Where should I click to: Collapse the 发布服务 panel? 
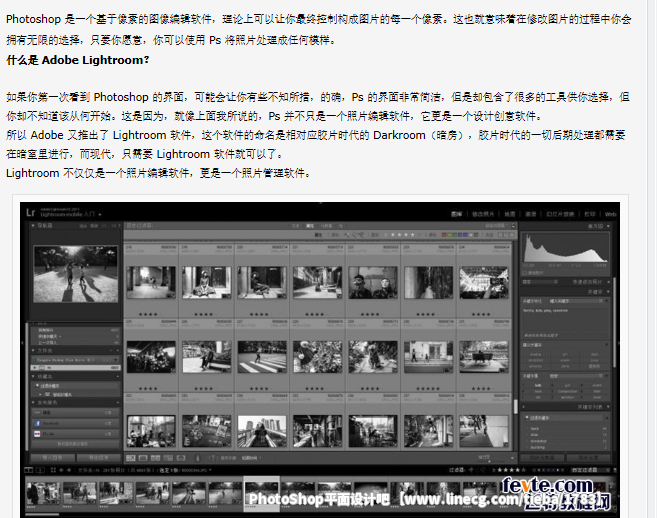(x=33, y=403)
